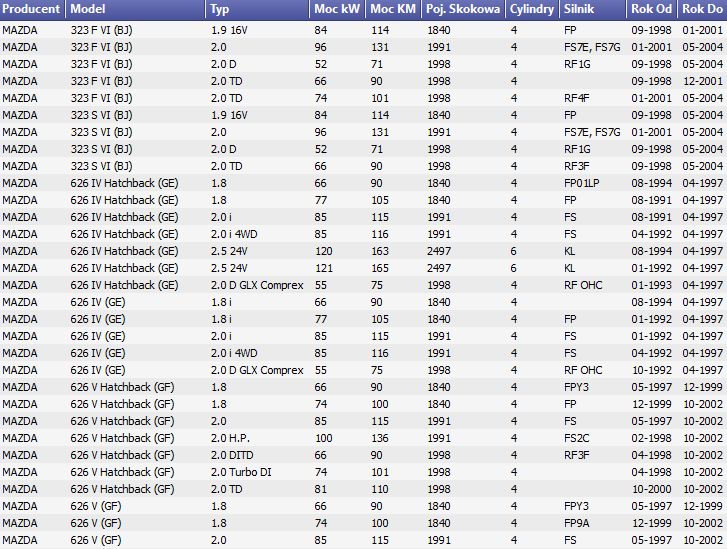The height and width of the screenshot is (549, 727).
Task: Sort by the Moc KM header
Action: 394,9
